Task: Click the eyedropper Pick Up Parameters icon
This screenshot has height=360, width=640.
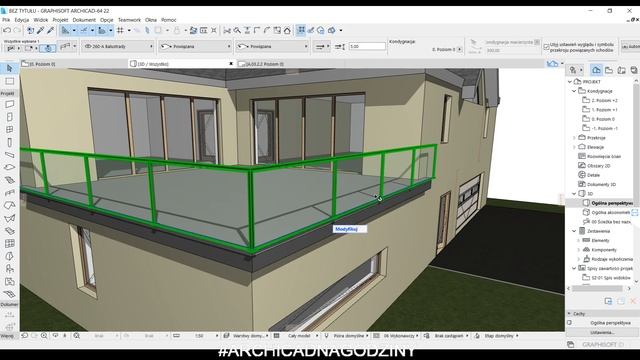Action: click(40, 30)
